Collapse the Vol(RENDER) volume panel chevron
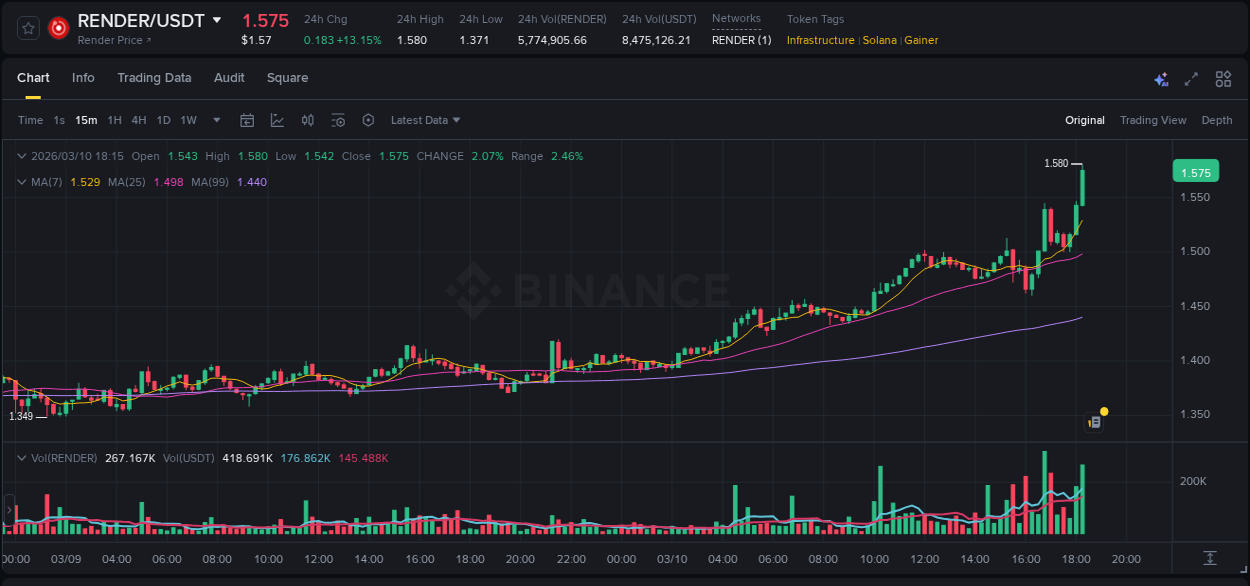 (x=21, y=458)
